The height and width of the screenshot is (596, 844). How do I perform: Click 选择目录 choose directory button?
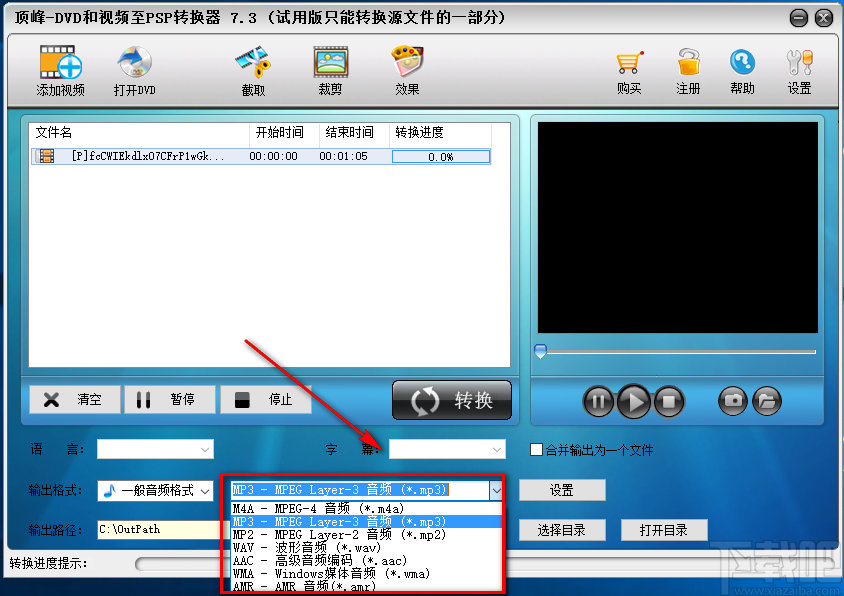tap(562, 530)
